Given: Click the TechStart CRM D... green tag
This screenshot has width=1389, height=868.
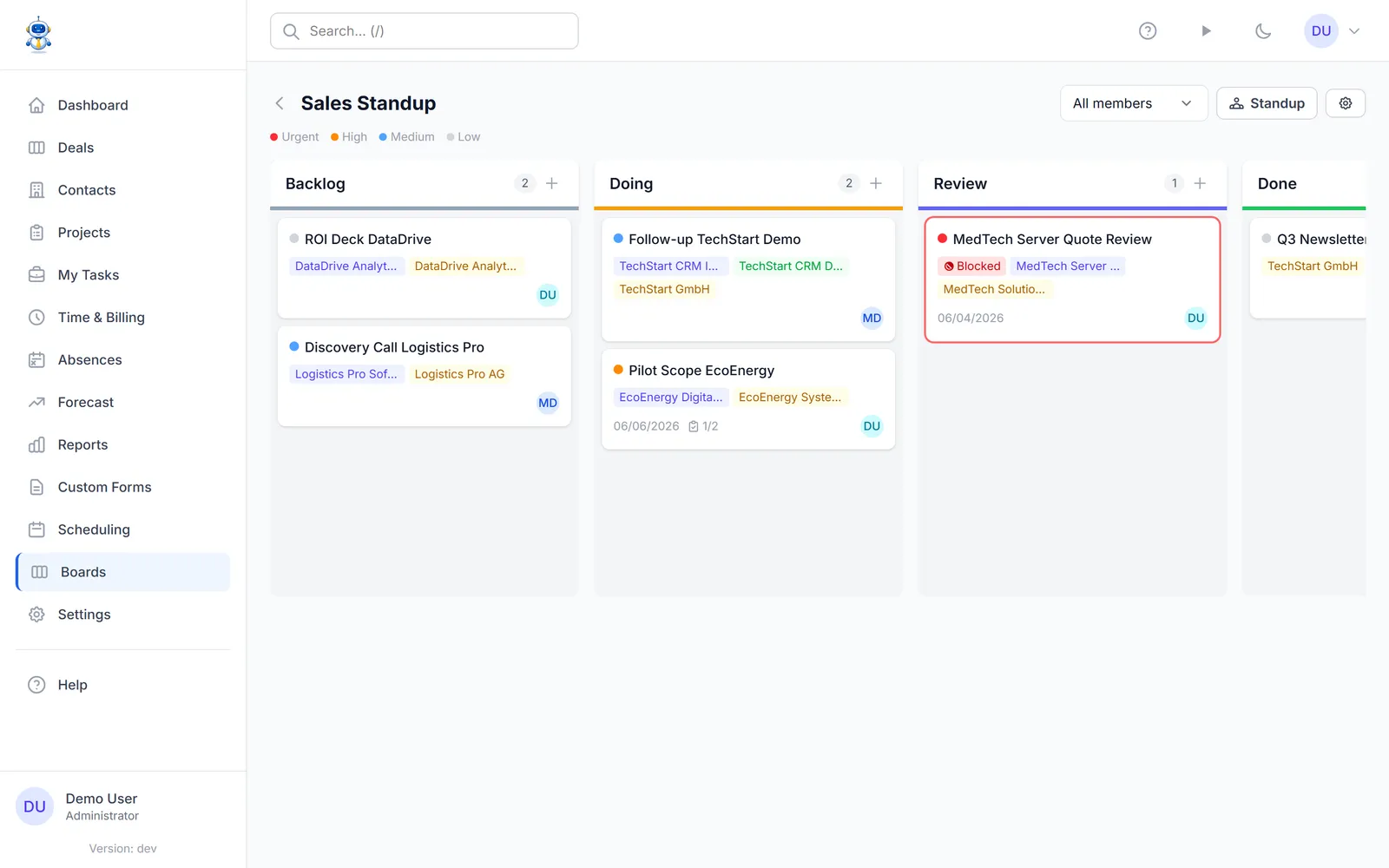Looking at the screenshot, I should pos(791,266).
